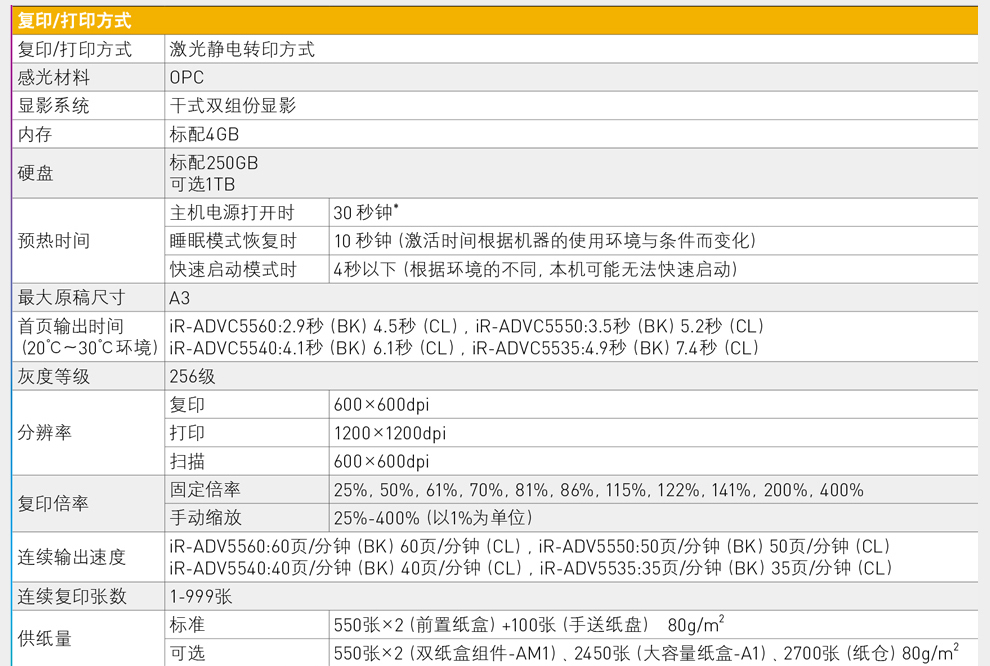The image size is (990, 666).
Task: Click the row label 连续输出速度
Action: [71, 557]
